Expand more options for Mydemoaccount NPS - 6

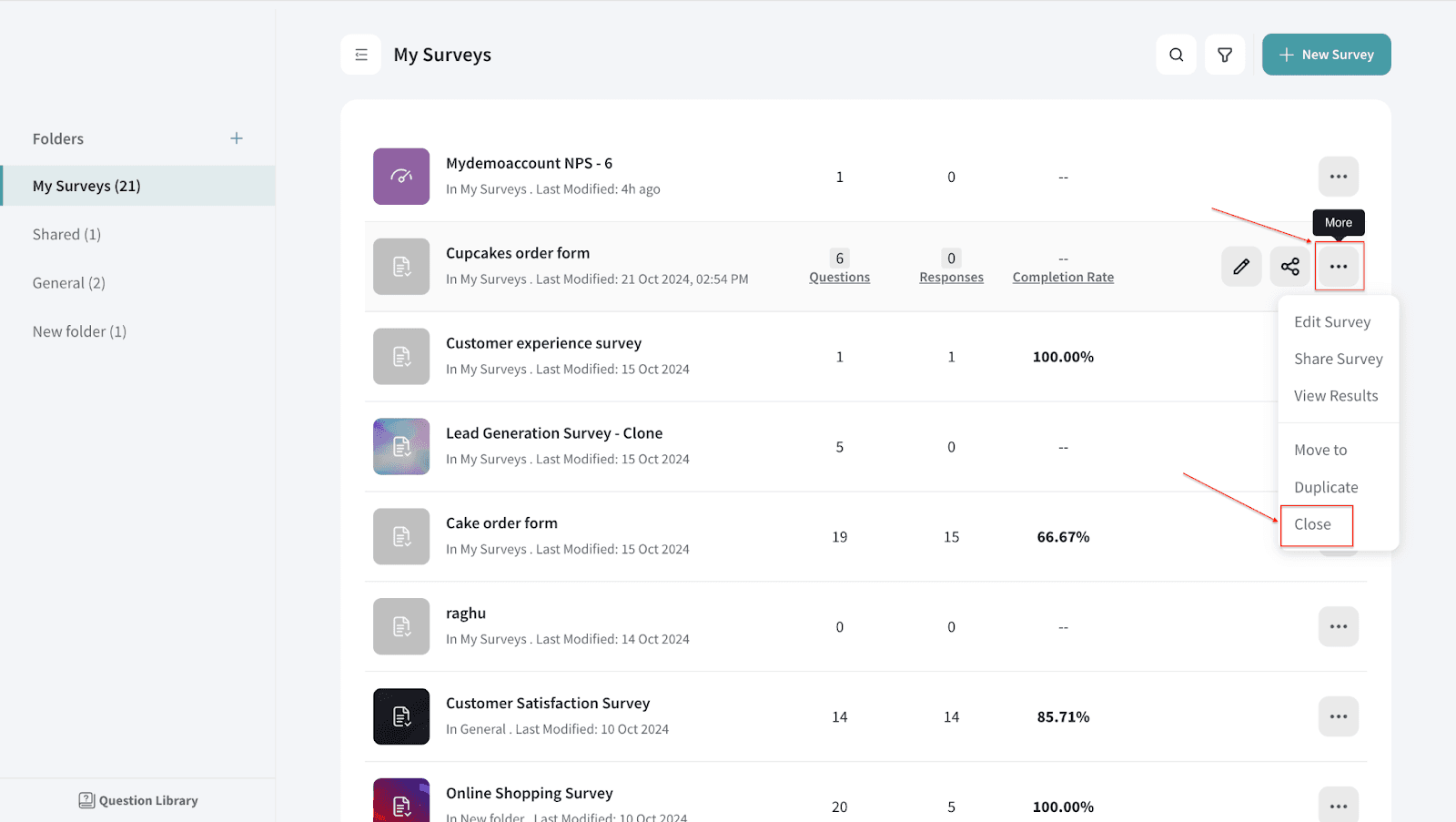[x=1338, y=177]
